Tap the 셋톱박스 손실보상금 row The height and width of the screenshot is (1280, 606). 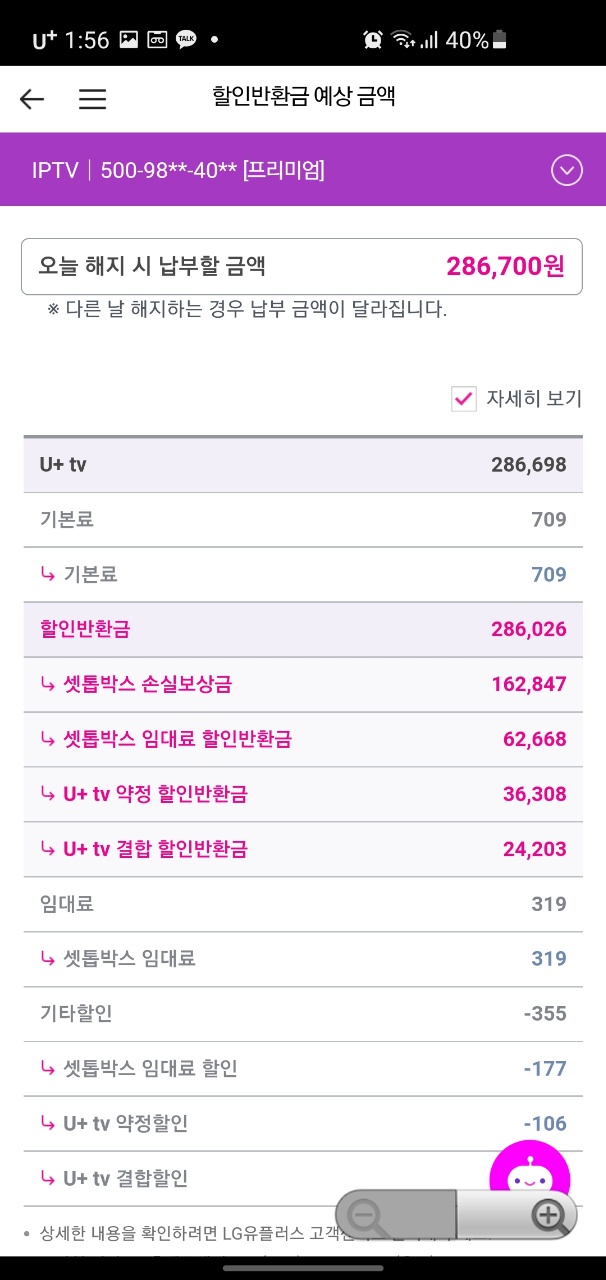tap(302, 684)
